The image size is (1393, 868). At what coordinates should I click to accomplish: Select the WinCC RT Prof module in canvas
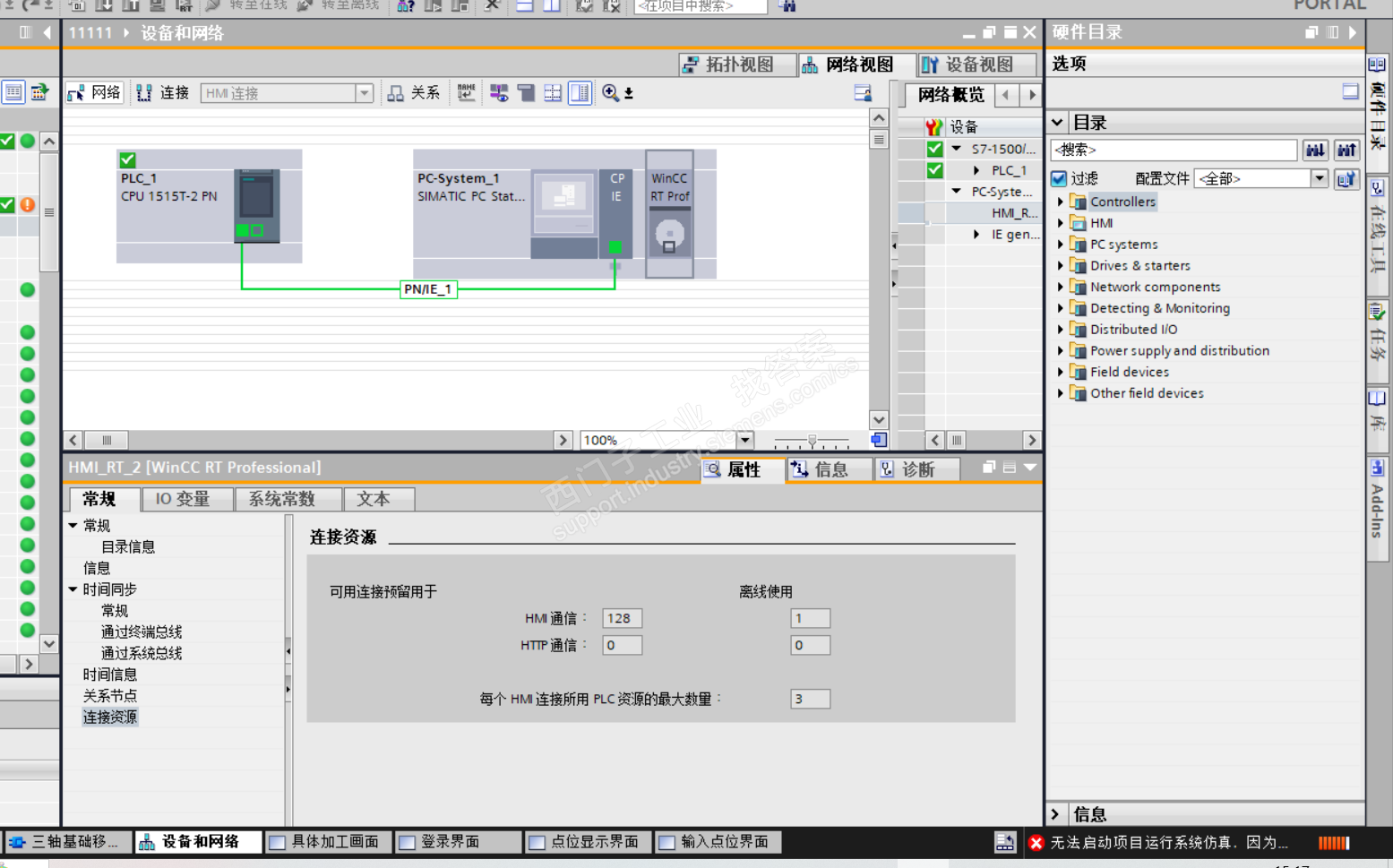669,213
